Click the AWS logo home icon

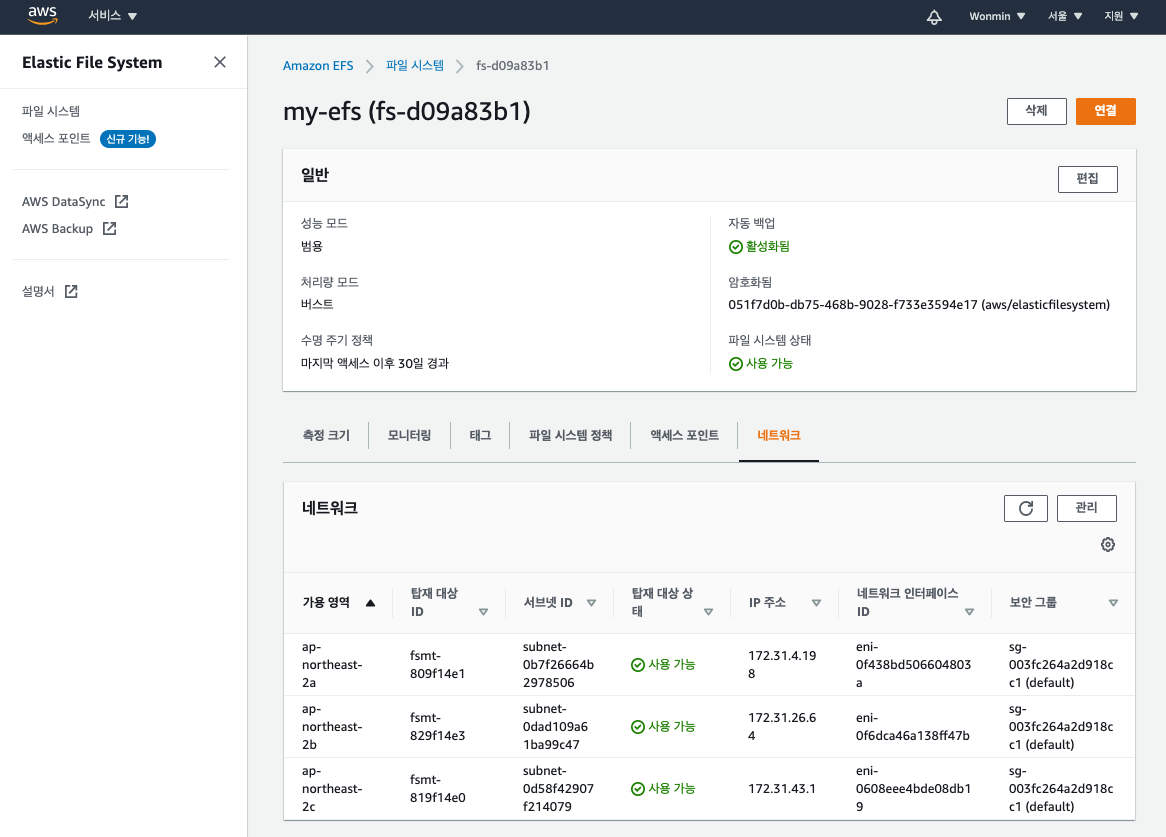coord(42,15)
